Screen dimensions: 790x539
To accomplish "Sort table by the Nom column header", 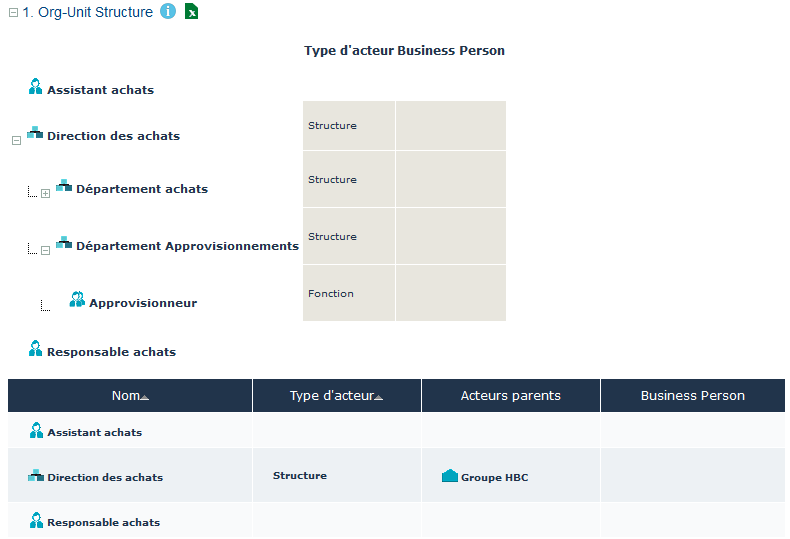I will tap(130, 396).
